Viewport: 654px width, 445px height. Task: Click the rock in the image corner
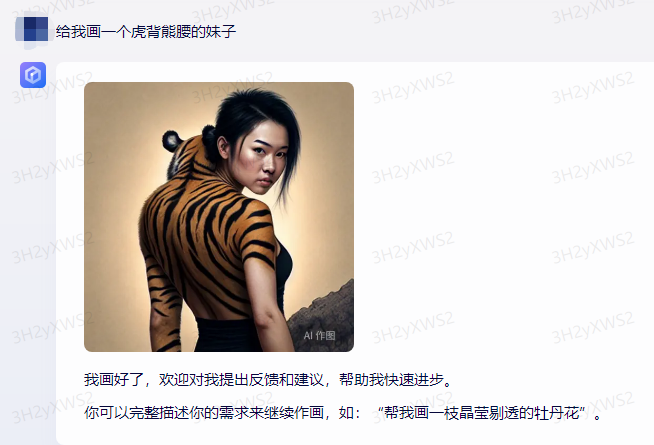click(323, 315)
